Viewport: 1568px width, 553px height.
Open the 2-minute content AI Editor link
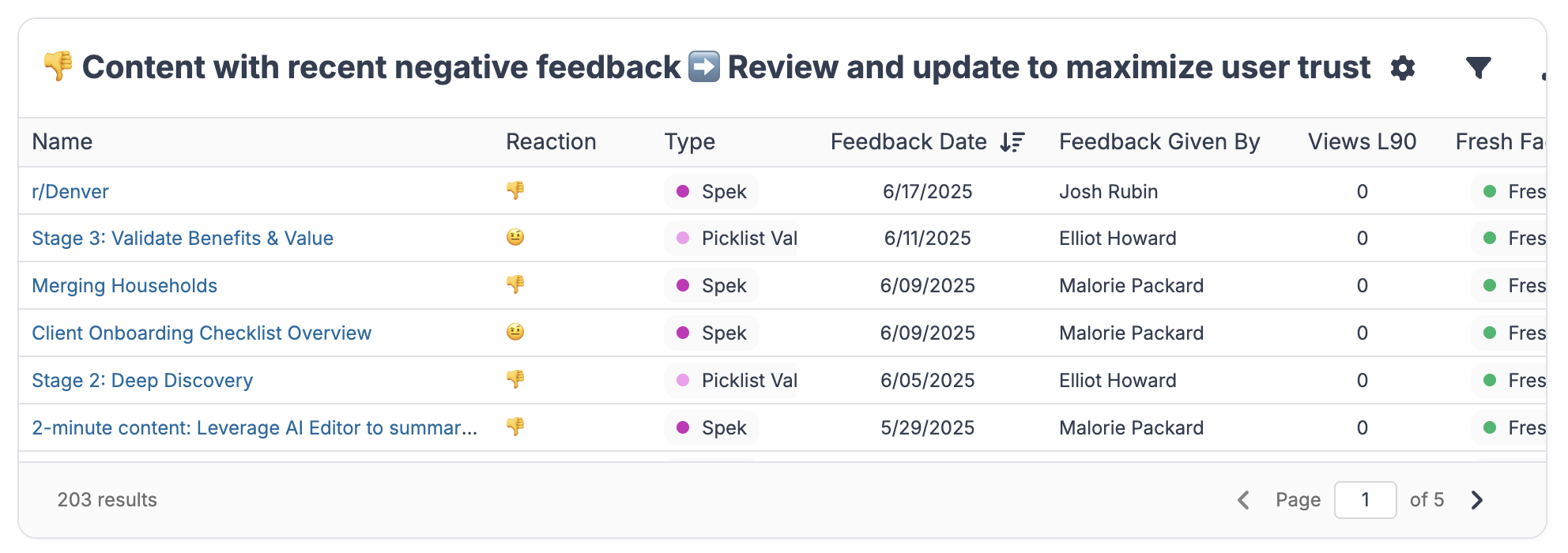click(x=254, y=427)
